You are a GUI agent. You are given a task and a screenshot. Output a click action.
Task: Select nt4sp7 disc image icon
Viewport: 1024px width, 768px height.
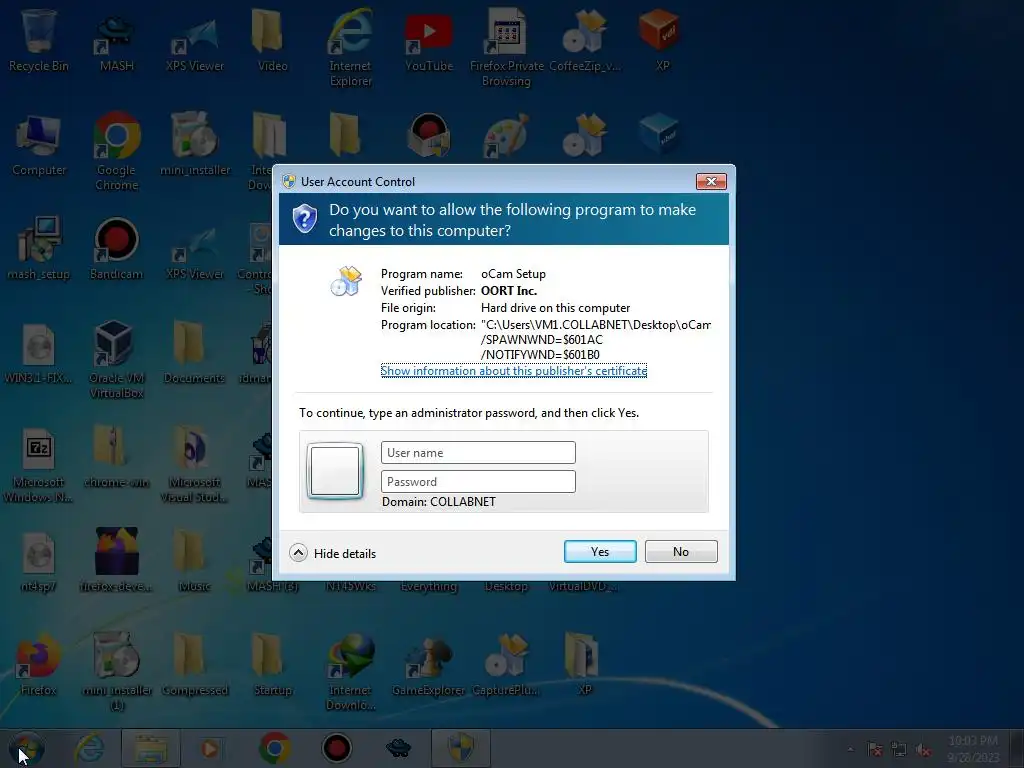pos(38,562)
